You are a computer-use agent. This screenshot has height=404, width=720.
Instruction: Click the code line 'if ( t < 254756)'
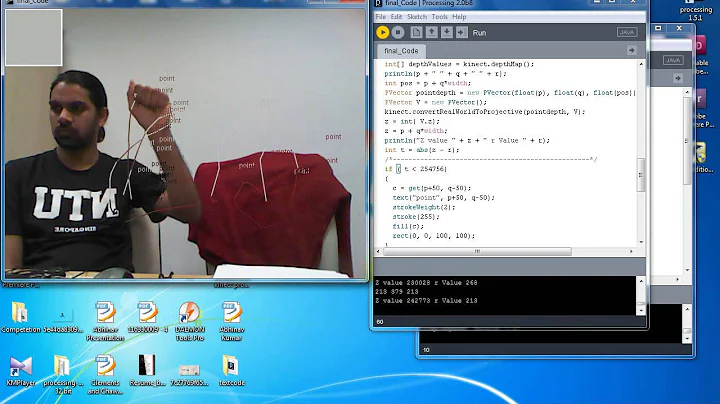click(x=416, y=169)
